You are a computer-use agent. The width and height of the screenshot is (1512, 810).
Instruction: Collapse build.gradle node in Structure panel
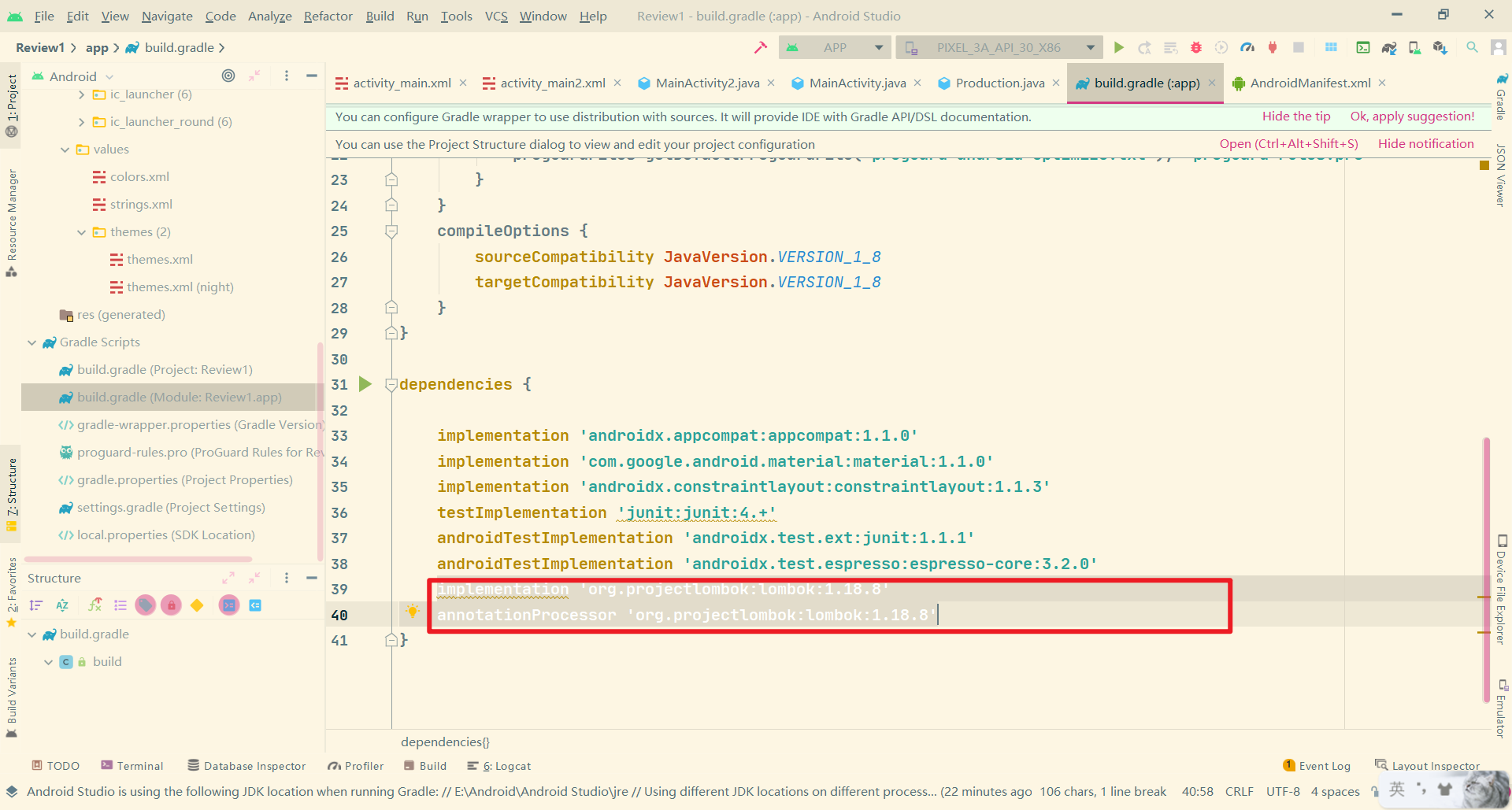(31, 634)
